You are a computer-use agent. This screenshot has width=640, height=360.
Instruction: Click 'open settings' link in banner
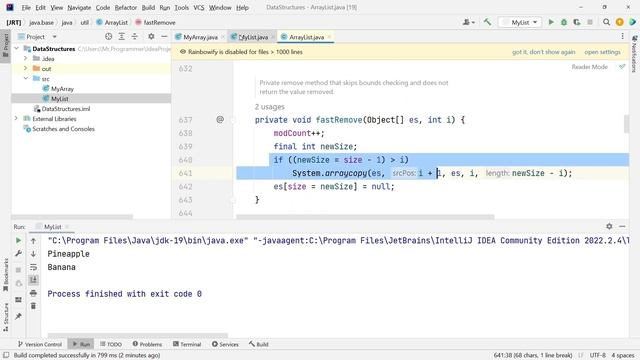pos(602,52)
